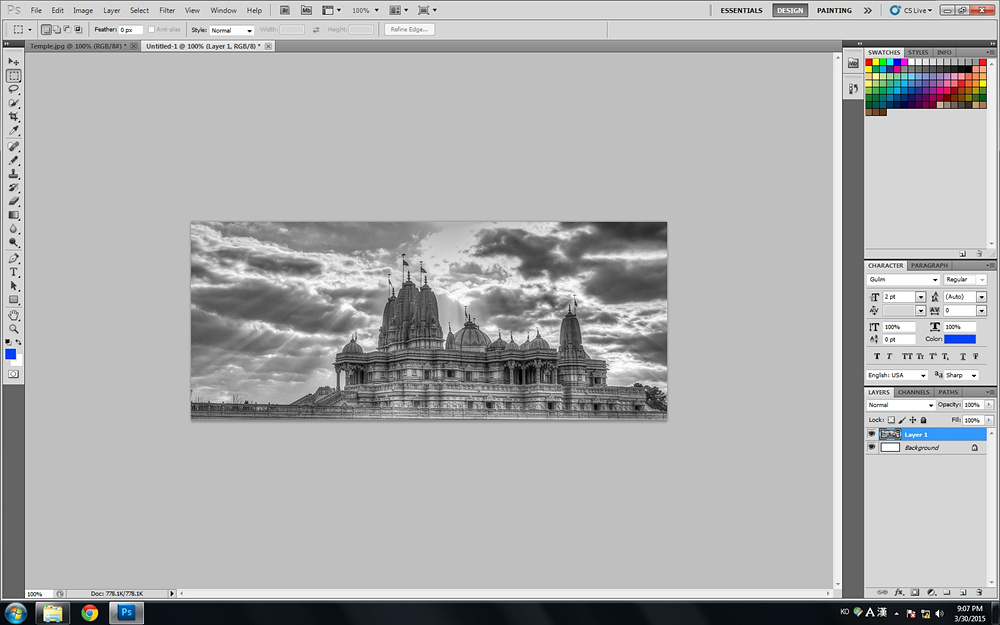Image resolution: width=1000 pixels, height=625 pixels.
Task: Select the Lasso tool
Action: click(x=14, y=89)
